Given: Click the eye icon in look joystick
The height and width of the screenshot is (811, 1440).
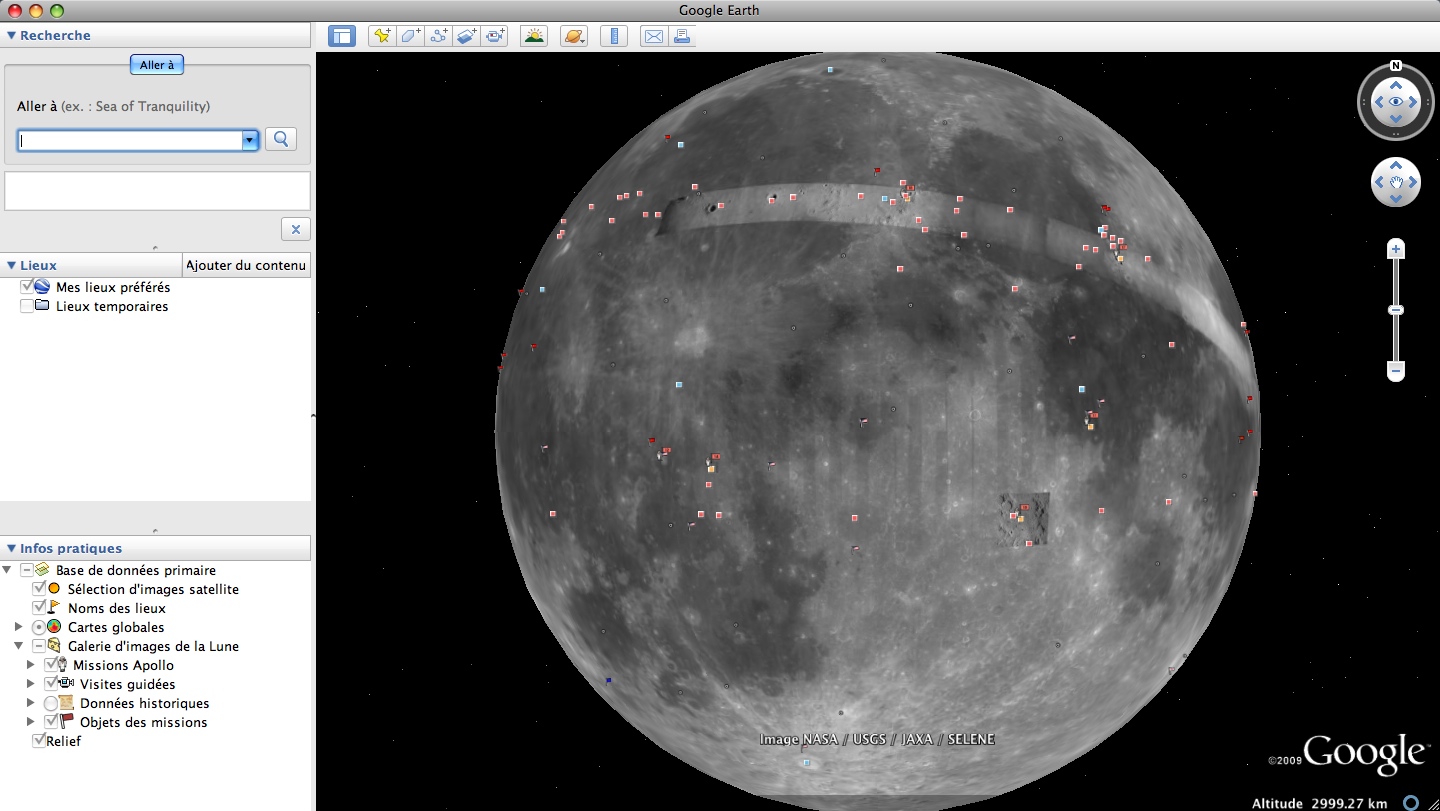Looking at the screenshot, I should (x=1396, y=101).
